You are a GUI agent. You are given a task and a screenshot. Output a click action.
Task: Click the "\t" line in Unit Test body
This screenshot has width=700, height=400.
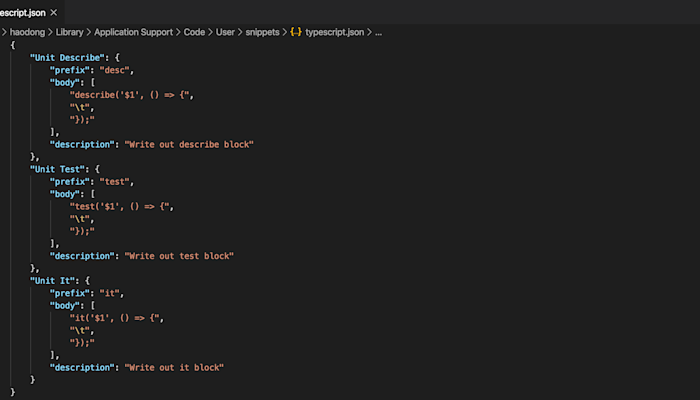80,219
